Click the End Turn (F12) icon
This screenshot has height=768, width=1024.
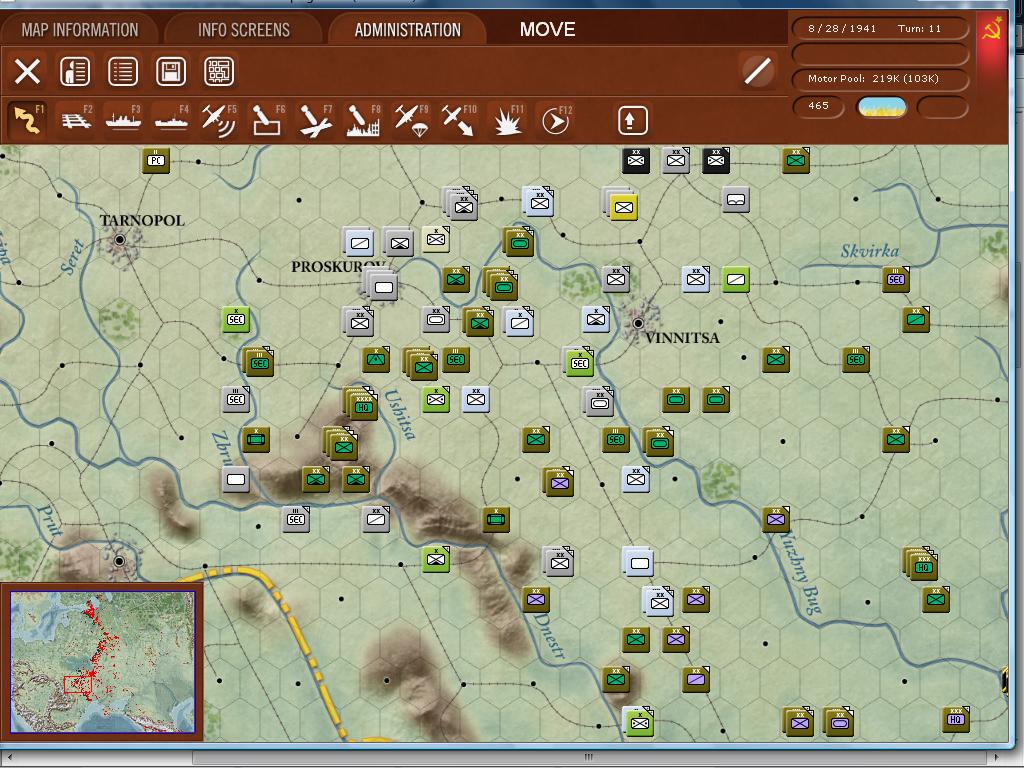[555, 120]
